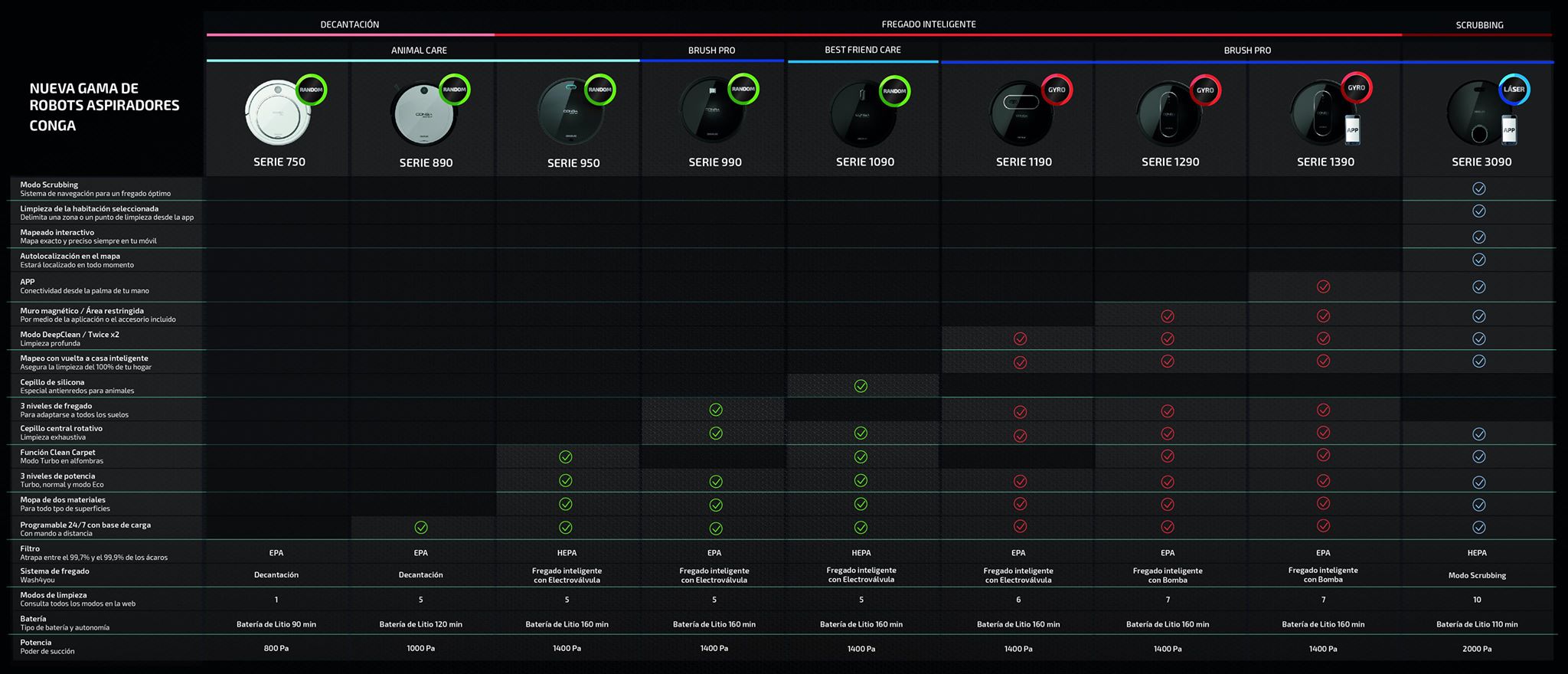Click the "Batería" row label
The width and height of the screenshot is (1568, 674).
33,618
